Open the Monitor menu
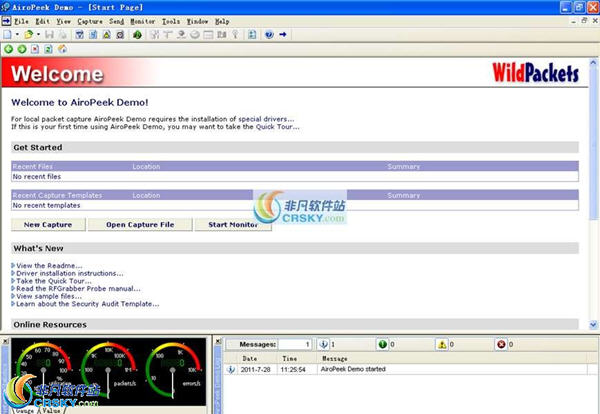The height and width of the screenshot is (414, 600). 143,21
